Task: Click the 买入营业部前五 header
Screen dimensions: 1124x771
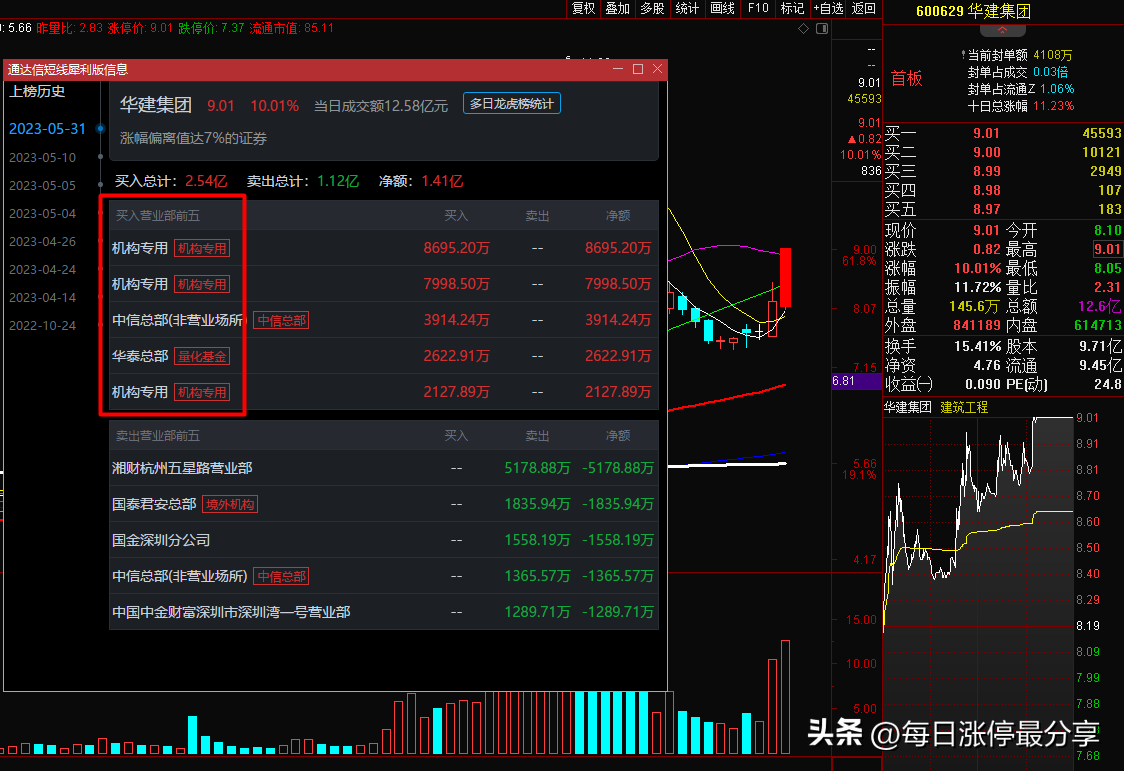Action: click(158, 216)
